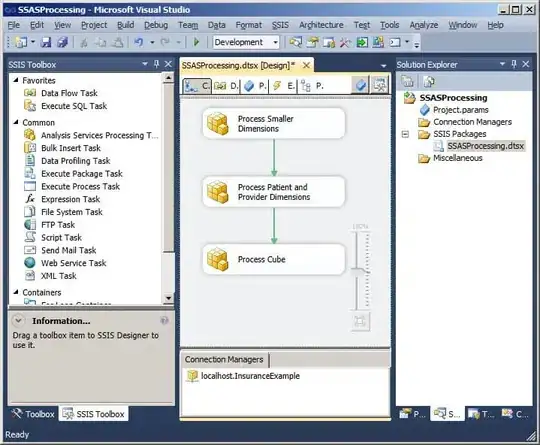Switch to the Control Flow designer tab

click(x=197, y=86)
